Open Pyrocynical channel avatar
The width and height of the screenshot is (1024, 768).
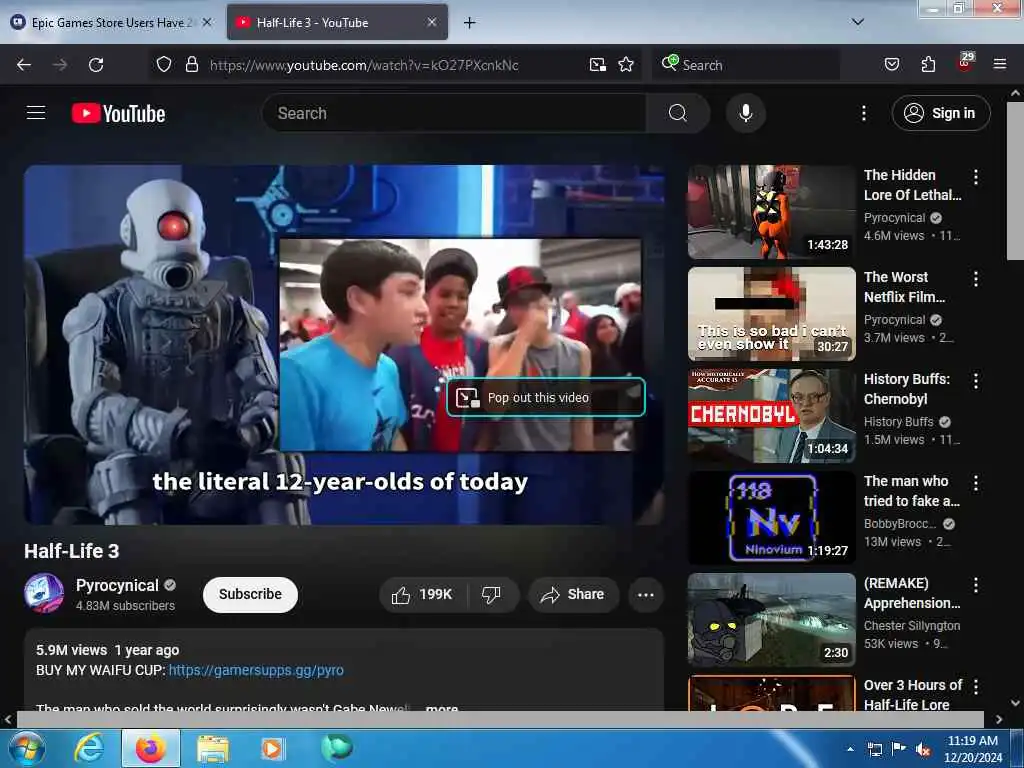pyautogui.click(x=44, y=593)
